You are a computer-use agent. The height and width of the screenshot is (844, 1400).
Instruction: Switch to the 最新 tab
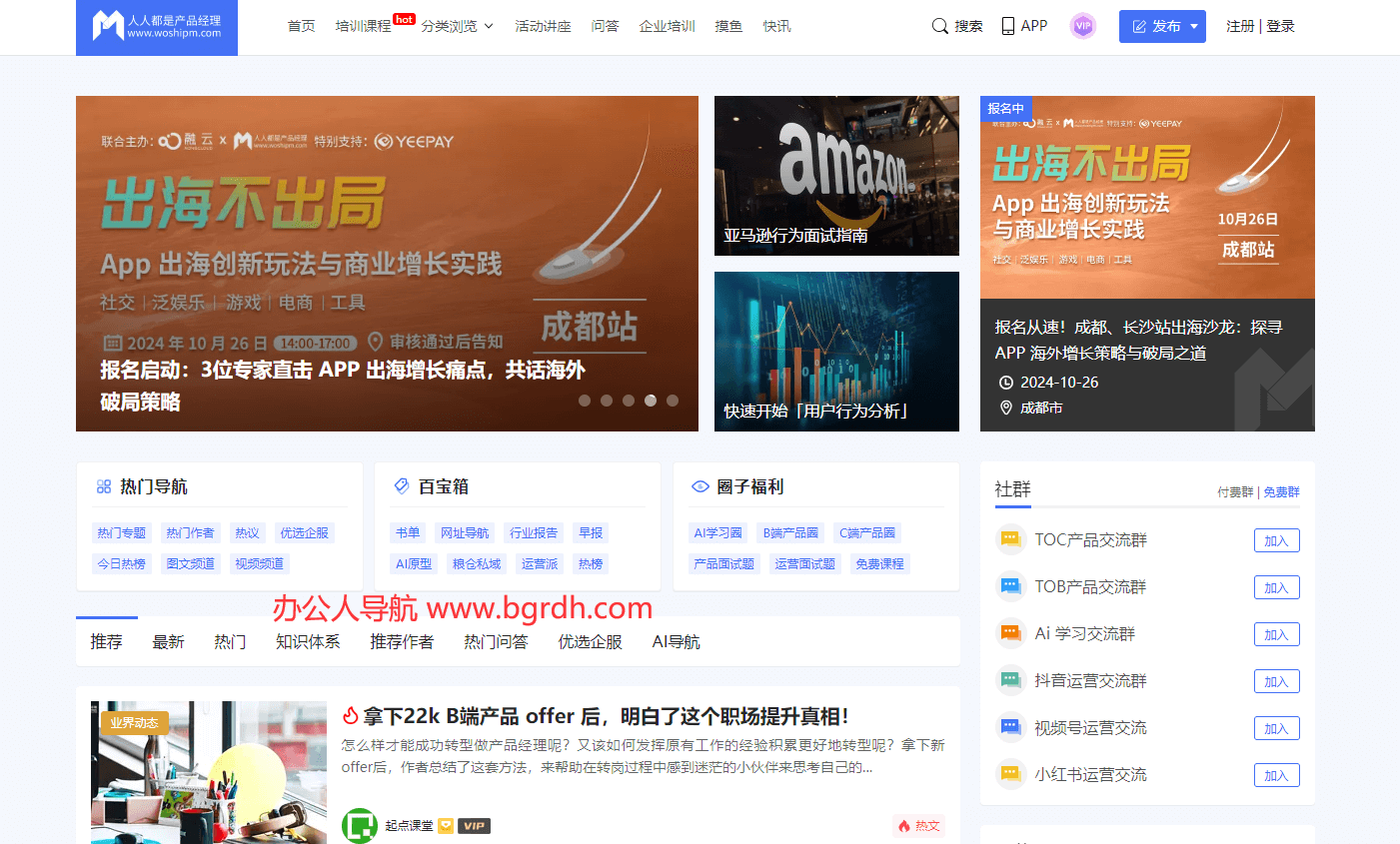[x=168, y=641]
